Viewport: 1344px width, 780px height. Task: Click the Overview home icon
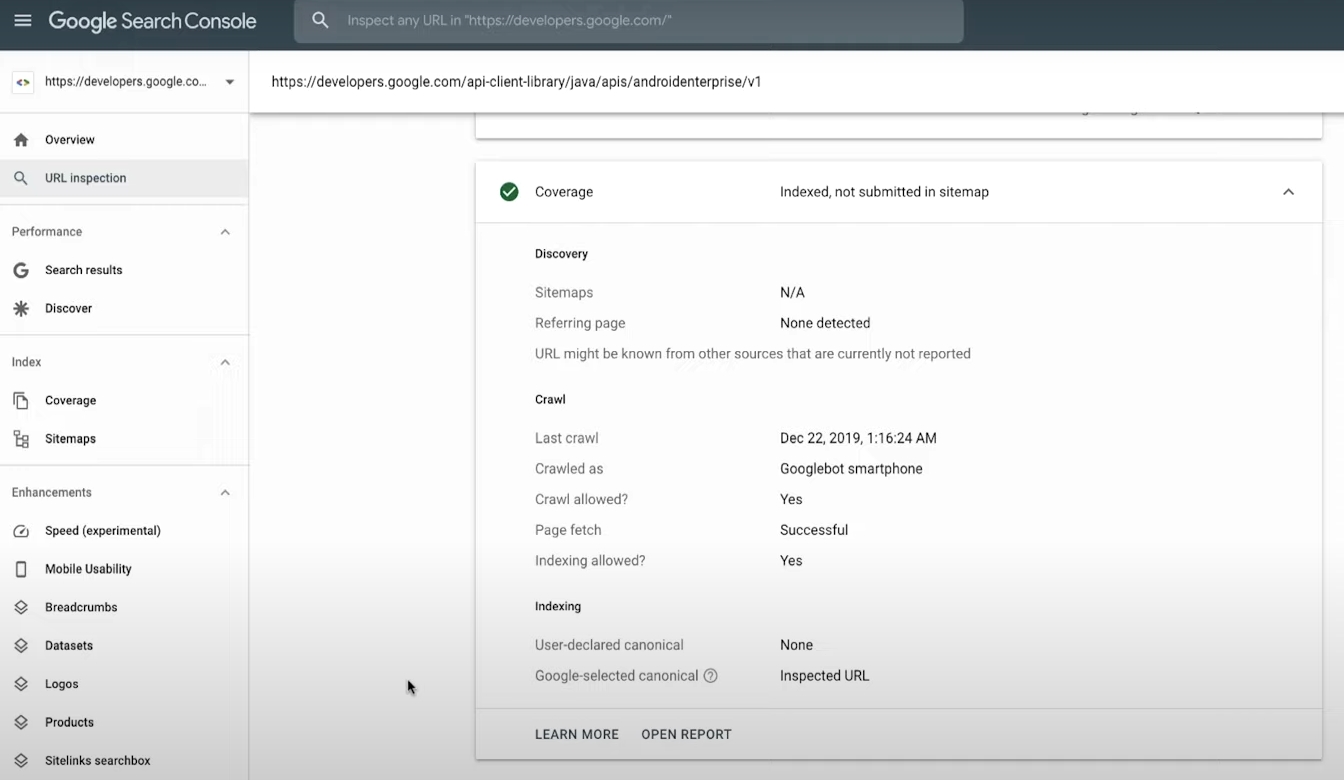[x=21, y=140]
